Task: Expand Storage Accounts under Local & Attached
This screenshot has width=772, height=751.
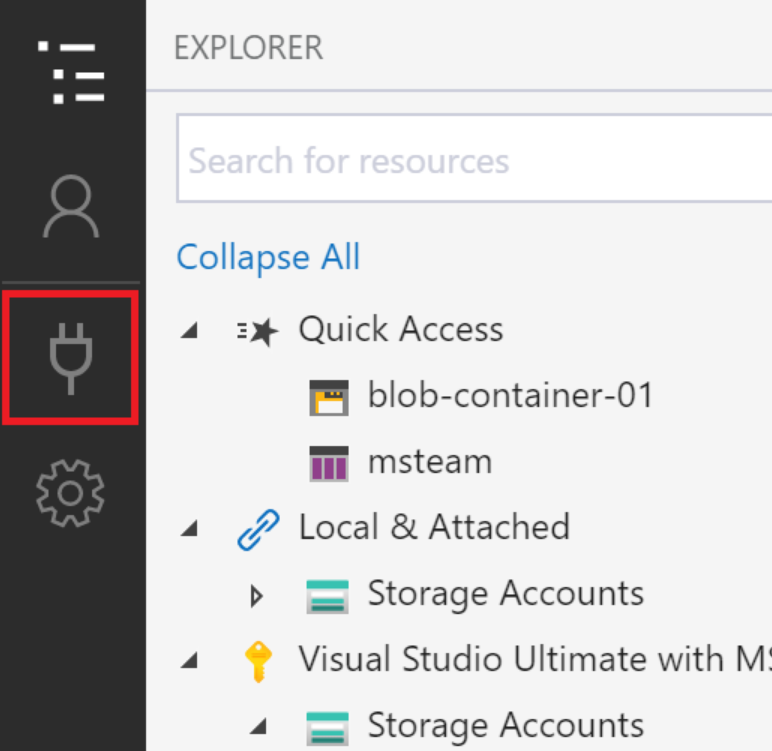Action: tap(257, 596)
